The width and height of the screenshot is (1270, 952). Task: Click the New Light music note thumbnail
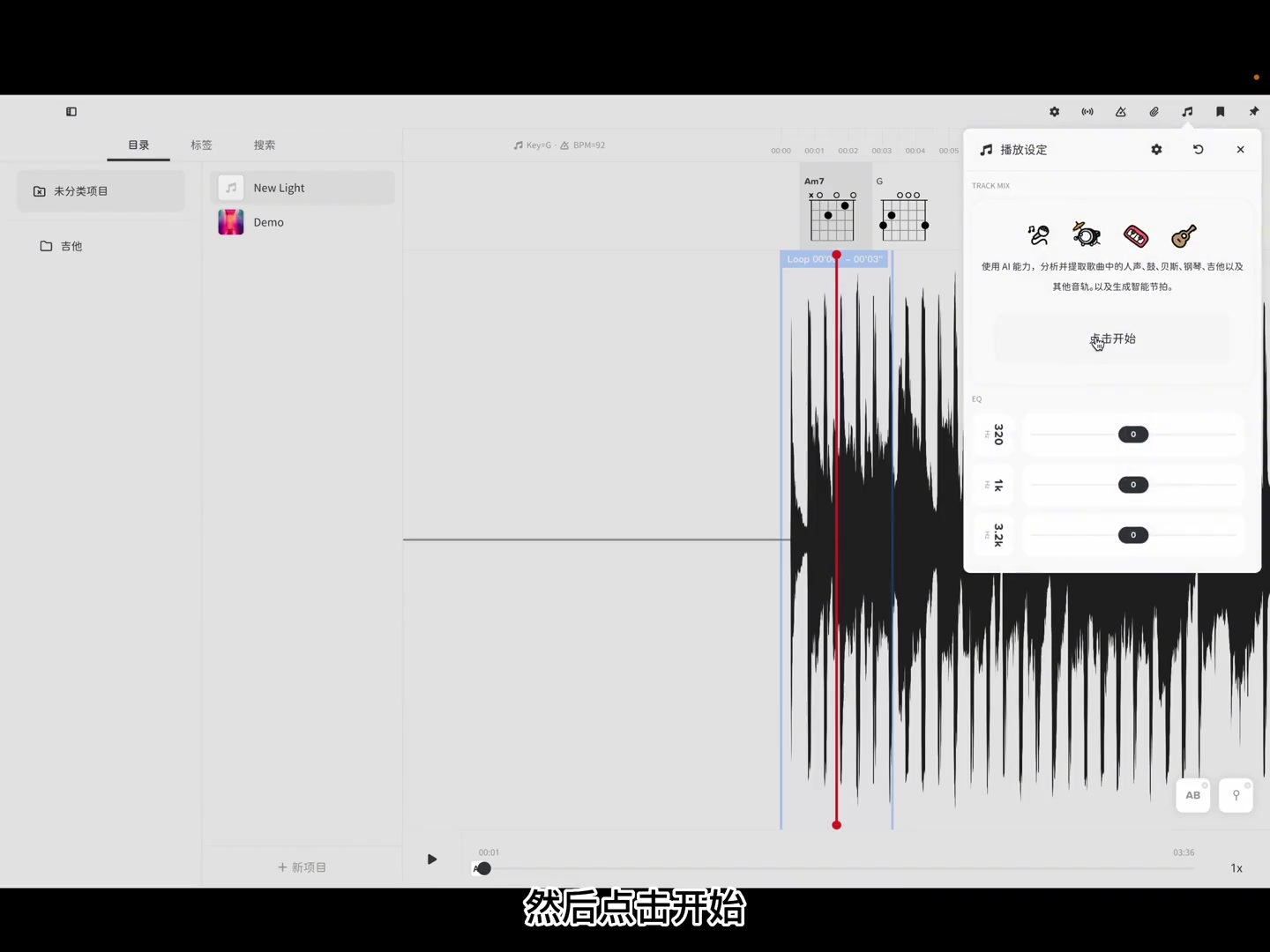pyautogui.click(x=231, y=188)
